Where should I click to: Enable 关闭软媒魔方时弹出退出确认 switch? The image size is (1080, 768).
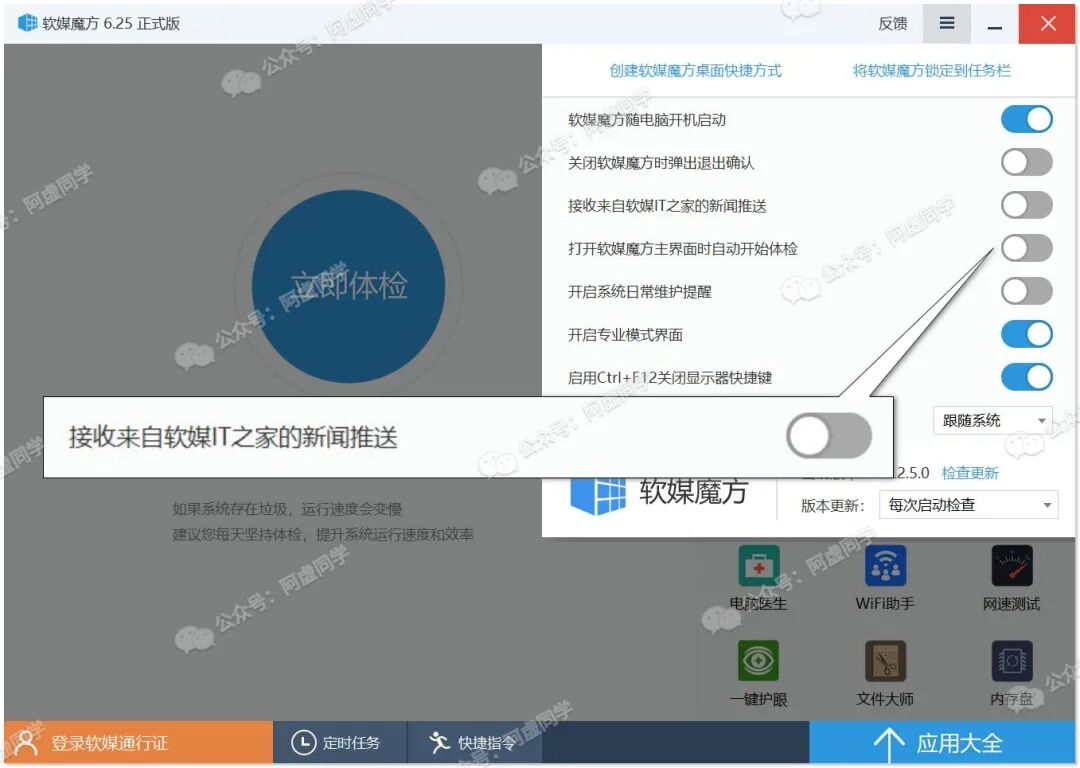click(1026, 163)
